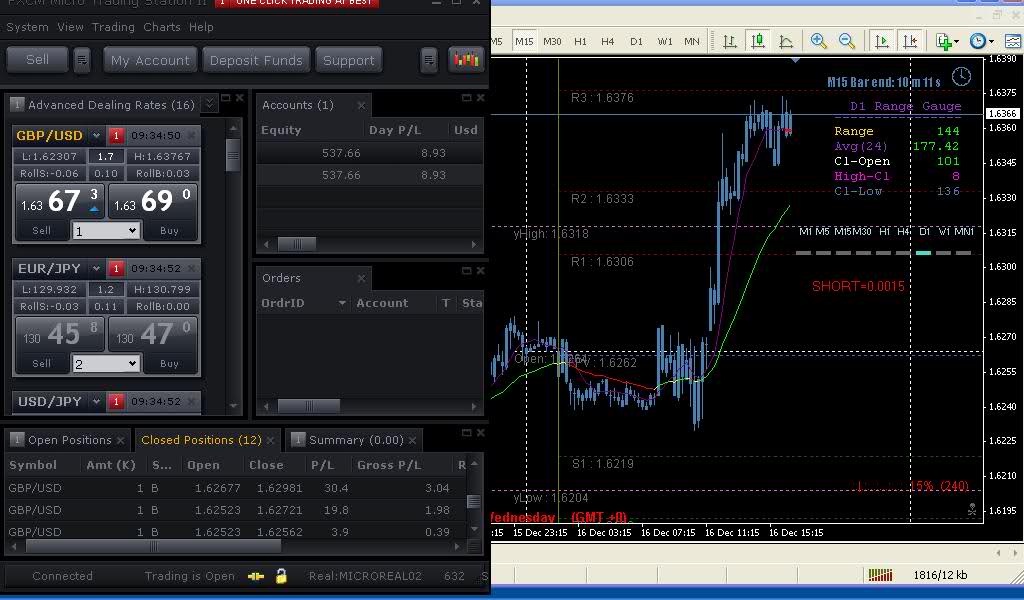Click the Closed Positions horizontal scrollbar
Image resolution: width=1024 pixels, height=600 pixels.
(153, 547)
